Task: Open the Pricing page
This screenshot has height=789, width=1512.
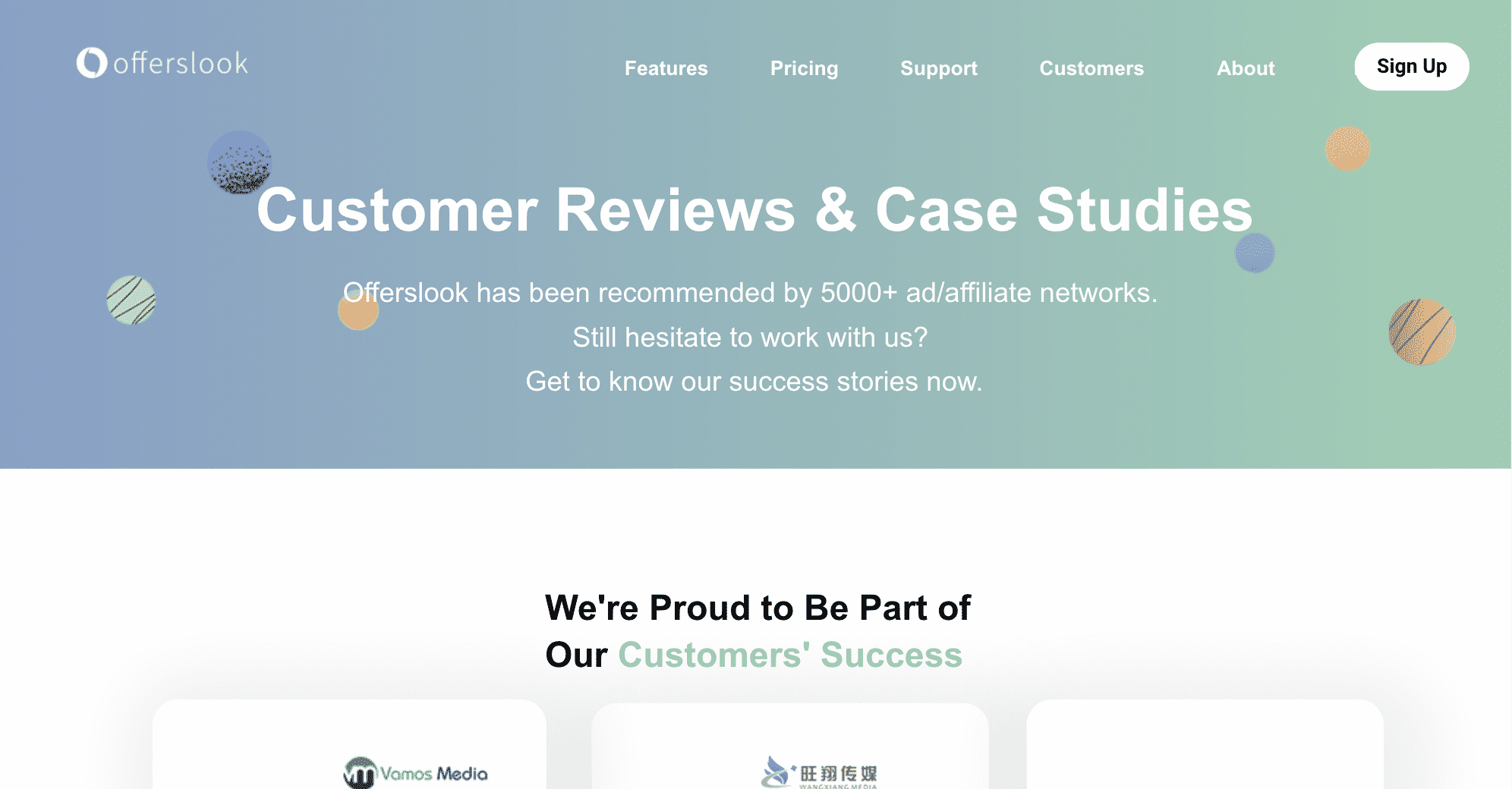Action: point(804,68)
